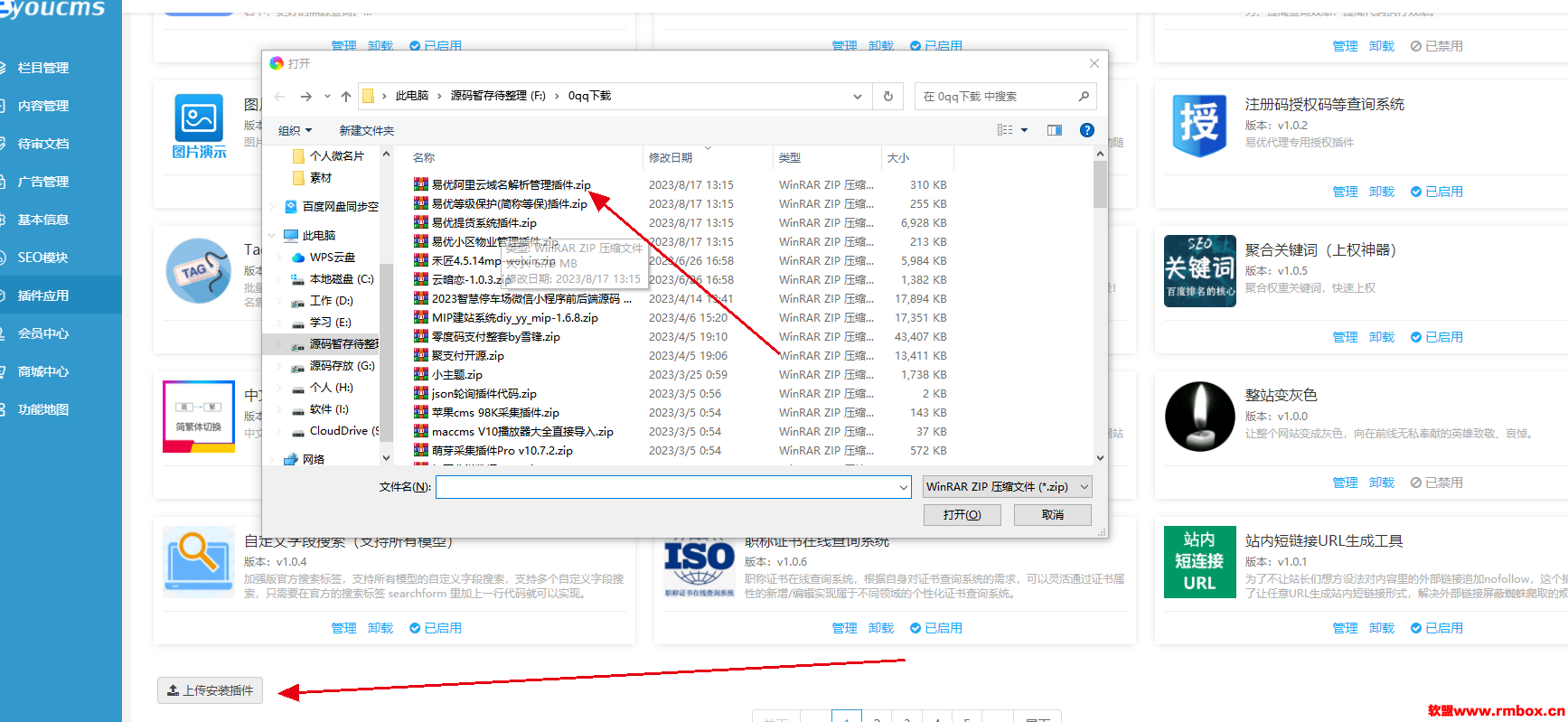Sort files by 修改日期 column header
This screenshot has height=722, width=1568.
[x=671, y=157]
